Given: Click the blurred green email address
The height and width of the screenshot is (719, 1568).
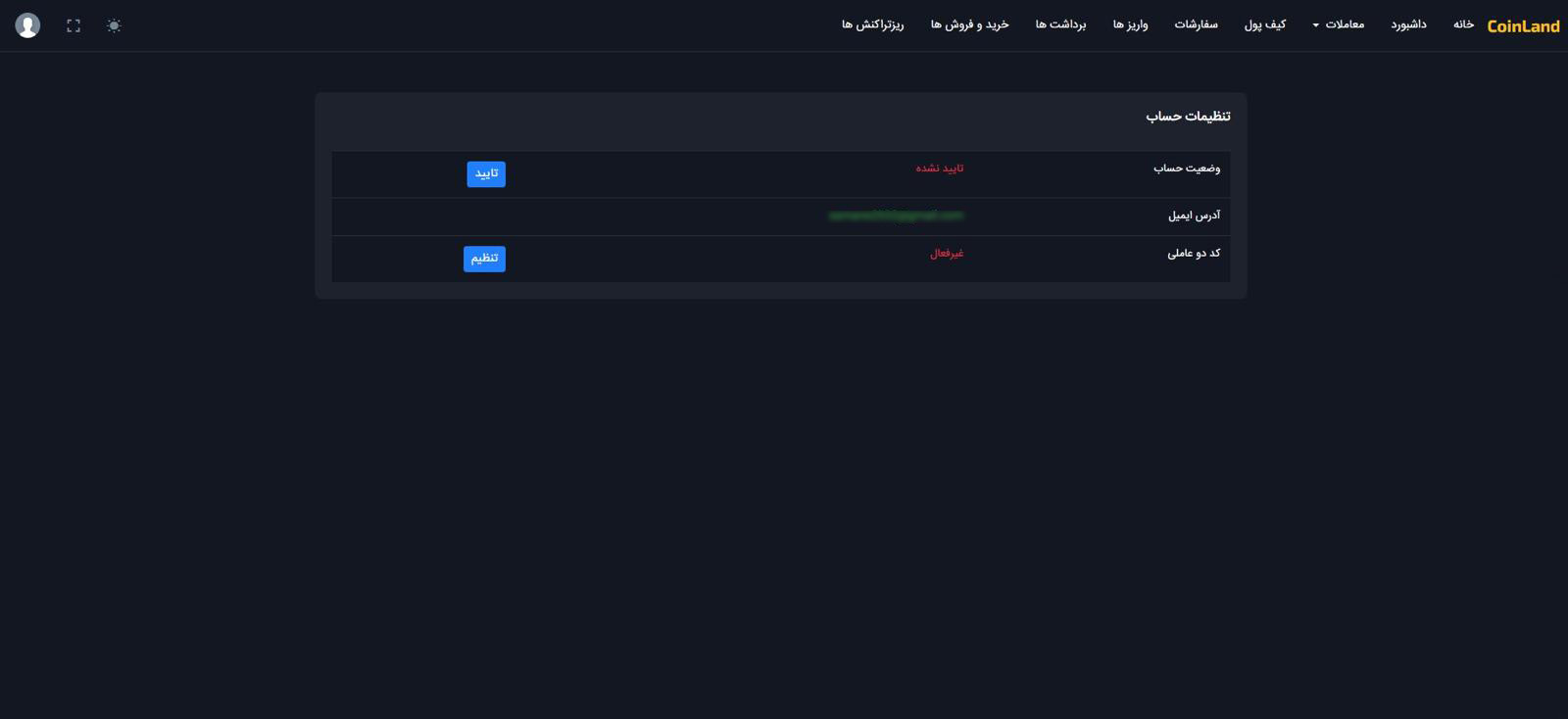Looking at the screenshot, I should (x=896, y=216).
